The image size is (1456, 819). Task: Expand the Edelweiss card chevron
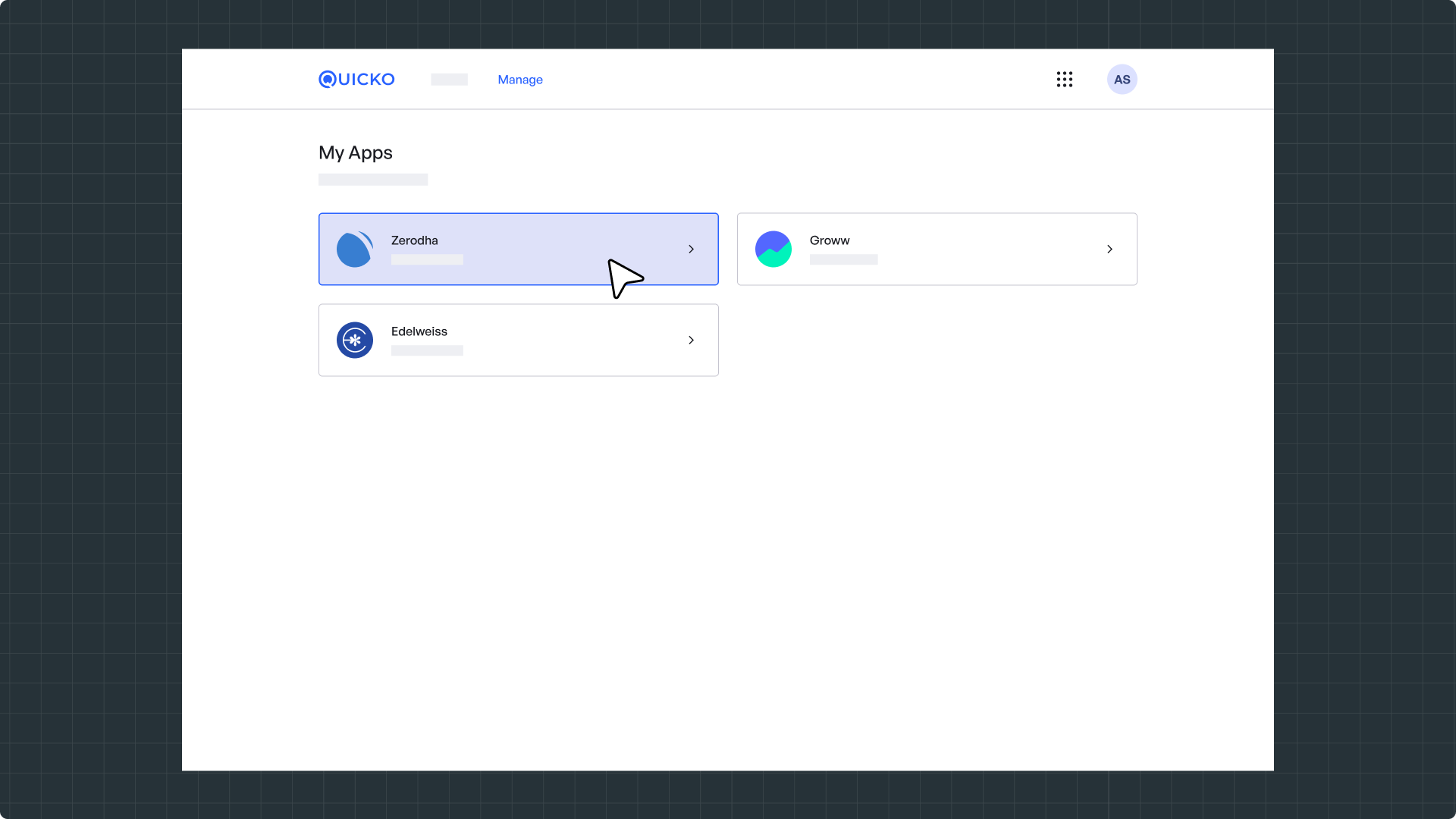coord(691,340)
